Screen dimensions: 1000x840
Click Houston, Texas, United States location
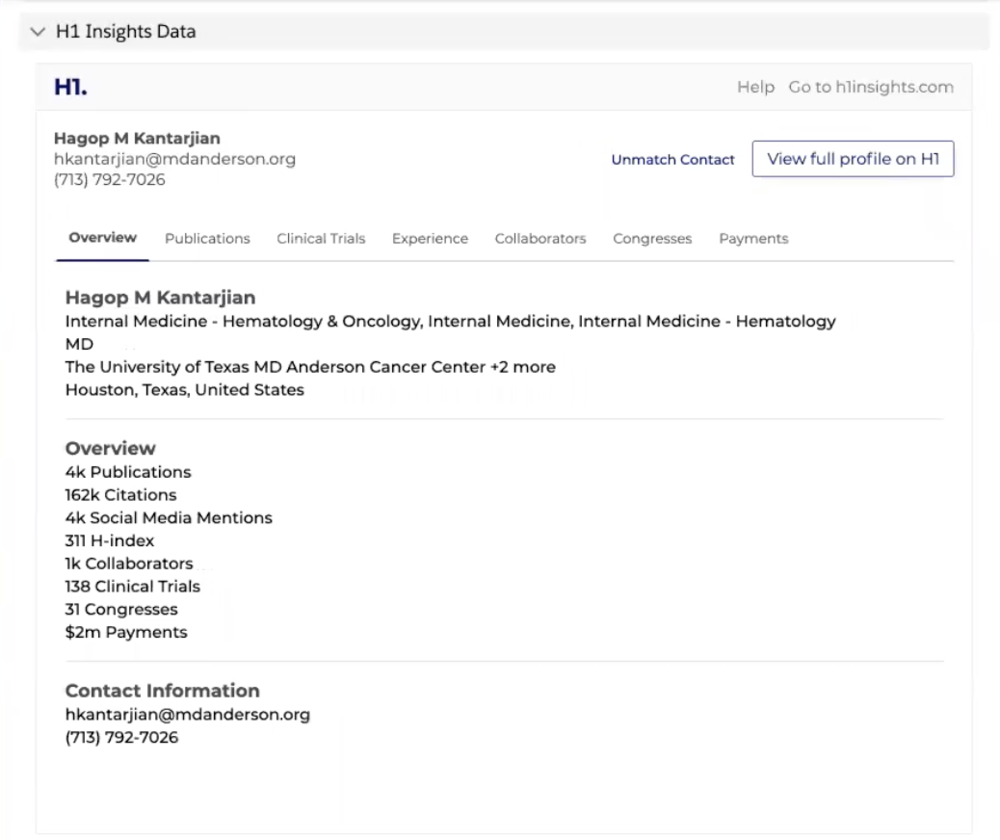tap(184, 390)
